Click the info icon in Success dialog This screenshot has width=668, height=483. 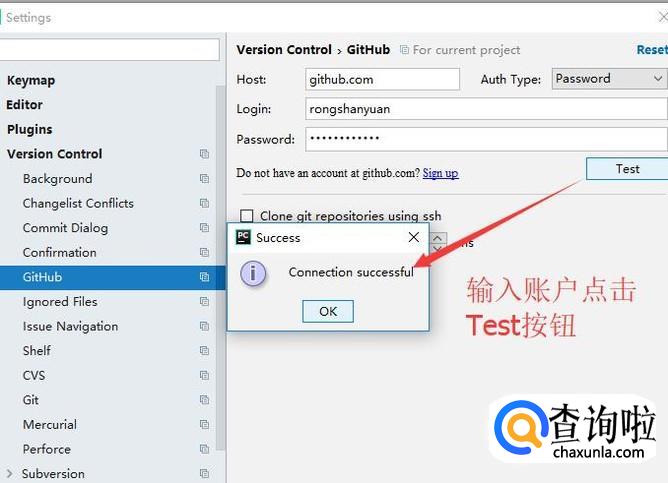[x=253, y=273]
